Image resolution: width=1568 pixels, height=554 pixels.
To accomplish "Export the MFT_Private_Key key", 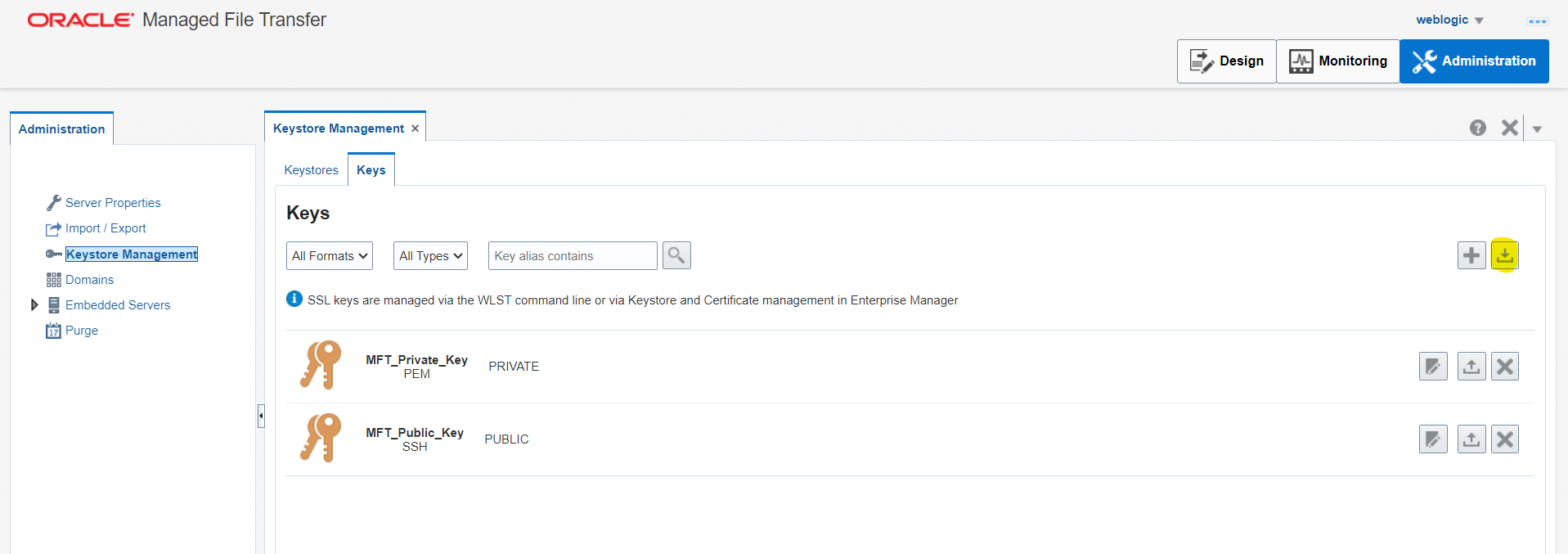I will 1471,367.
